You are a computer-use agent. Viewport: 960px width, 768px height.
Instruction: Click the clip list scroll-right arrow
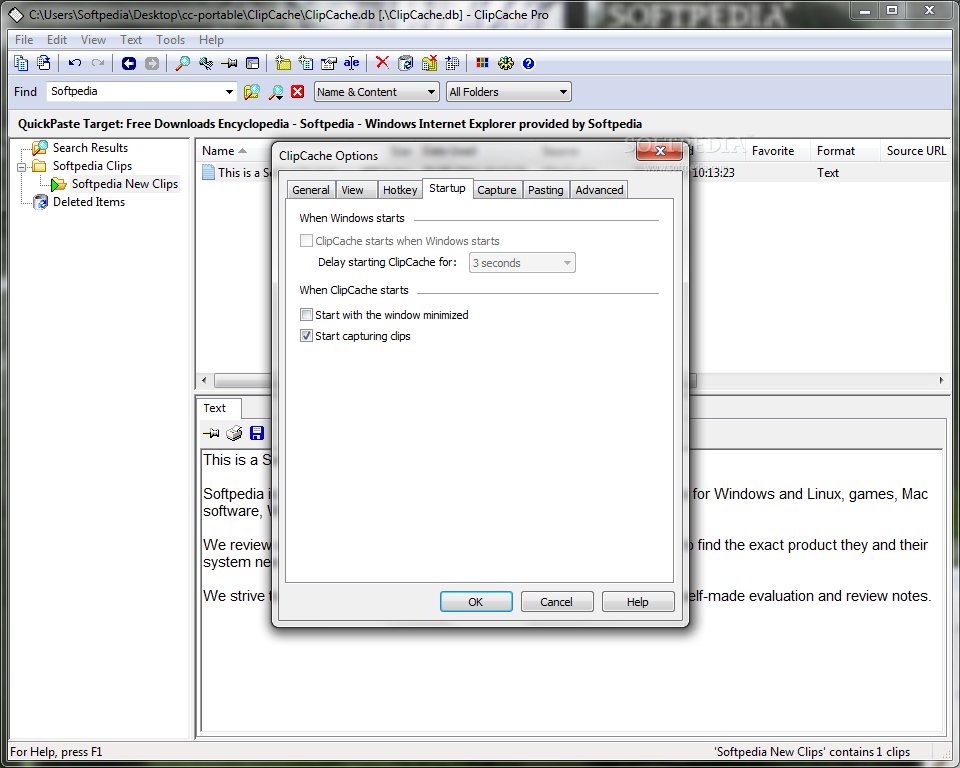point(941,380)
